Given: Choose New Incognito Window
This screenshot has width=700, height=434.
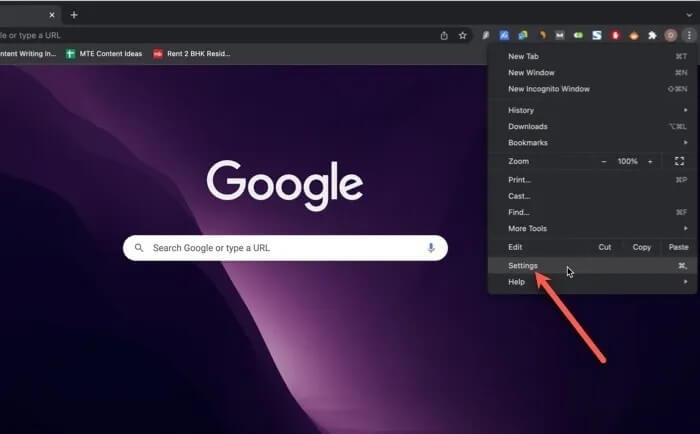Looking at the screenshot, I should 592,89.
